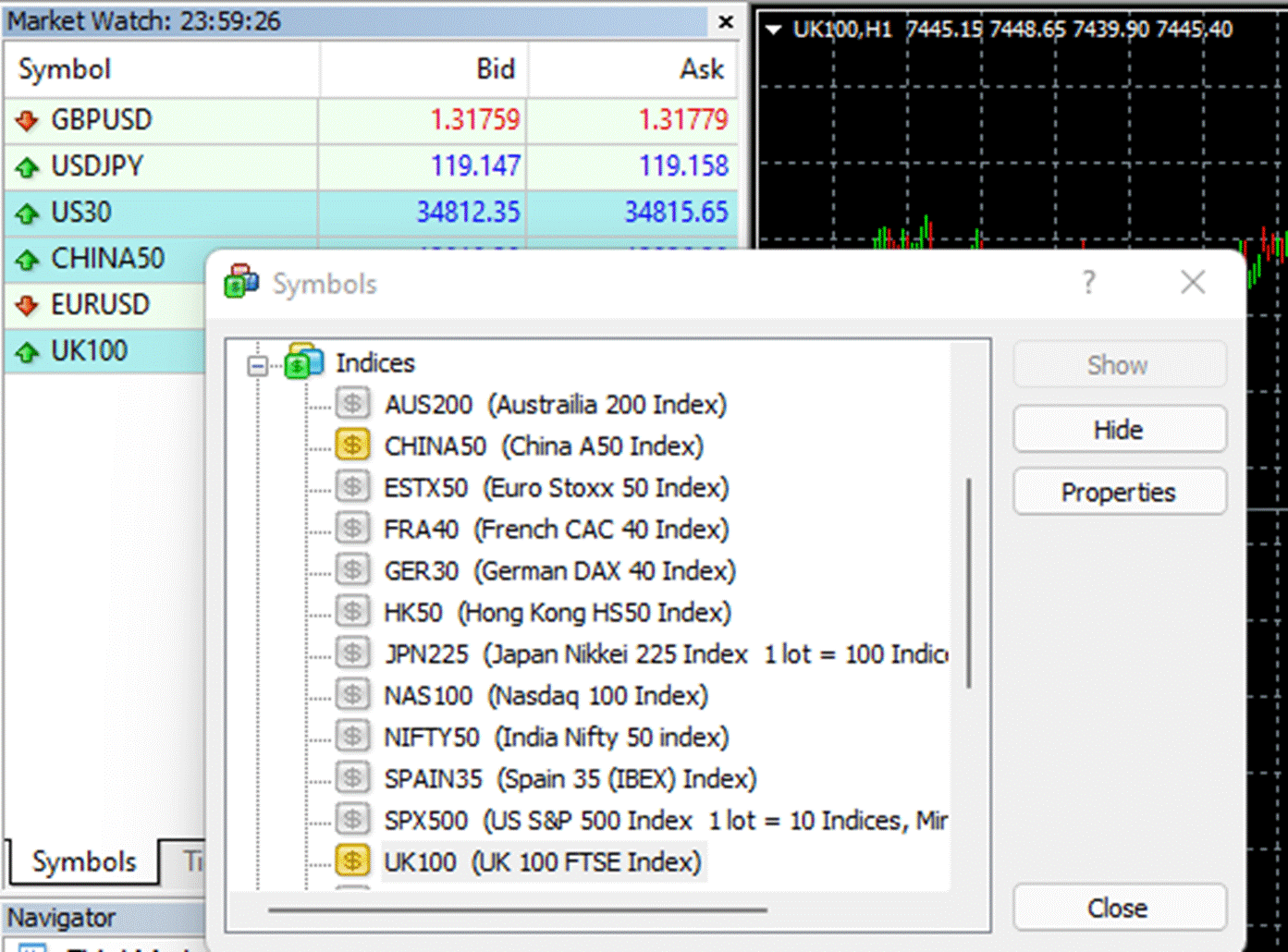The width and height of the screenshot is (1288, 952).
Task: Click USDJPY bid value 119.147
Action: pyautogui.click(x=475, y=166)
